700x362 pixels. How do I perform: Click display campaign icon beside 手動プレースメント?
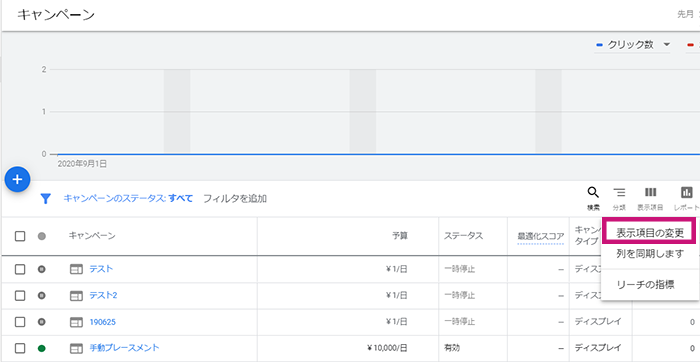click(x=76, y=348)
